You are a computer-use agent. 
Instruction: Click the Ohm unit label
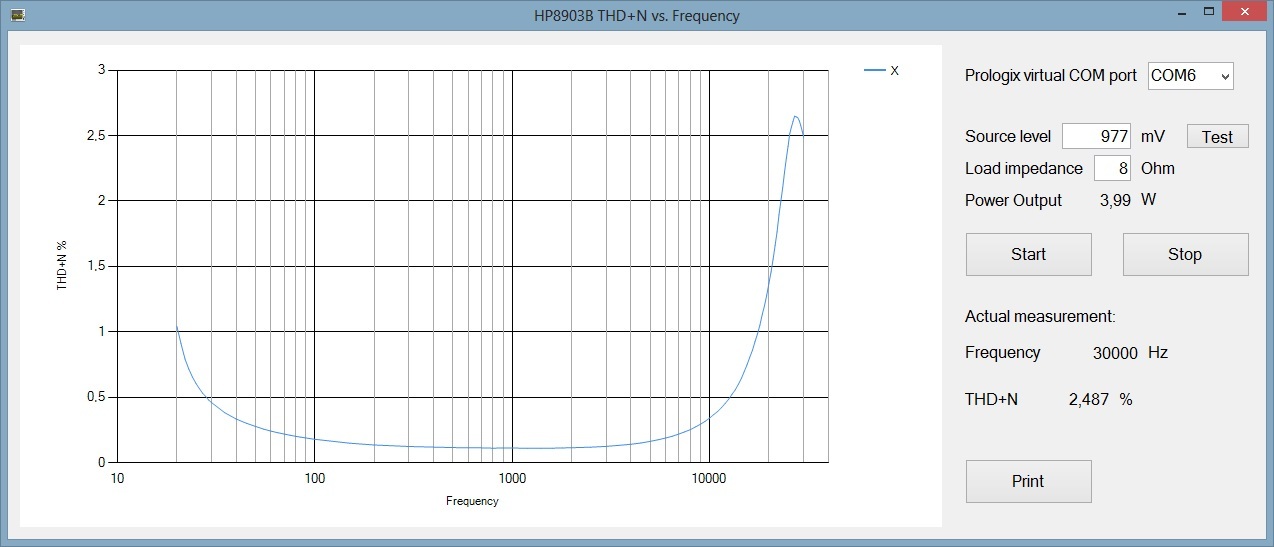click(x=1158, y=168)
